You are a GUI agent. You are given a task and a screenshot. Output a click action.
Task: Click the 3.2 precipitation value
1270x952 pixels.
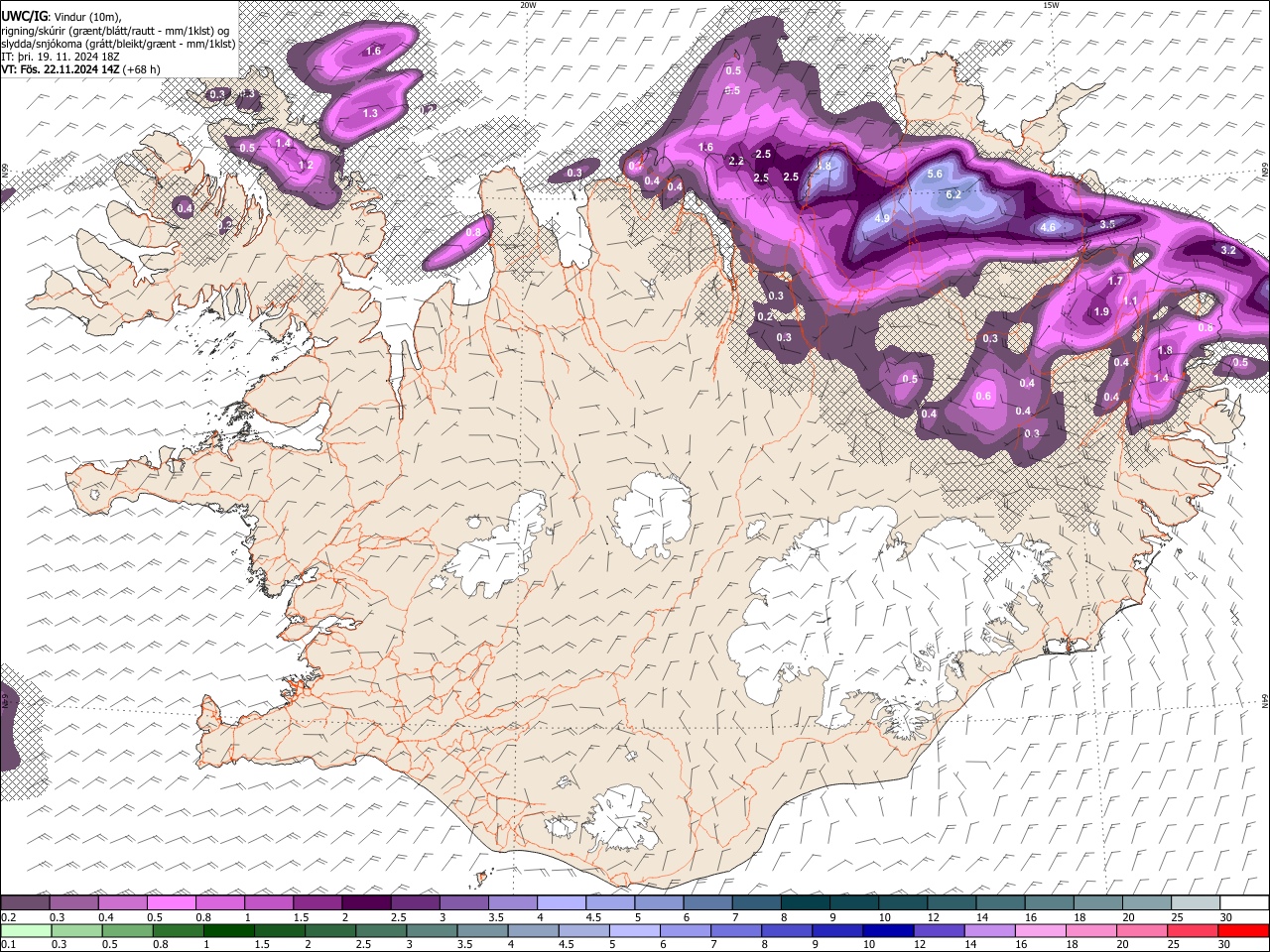tap(1228, 250)
